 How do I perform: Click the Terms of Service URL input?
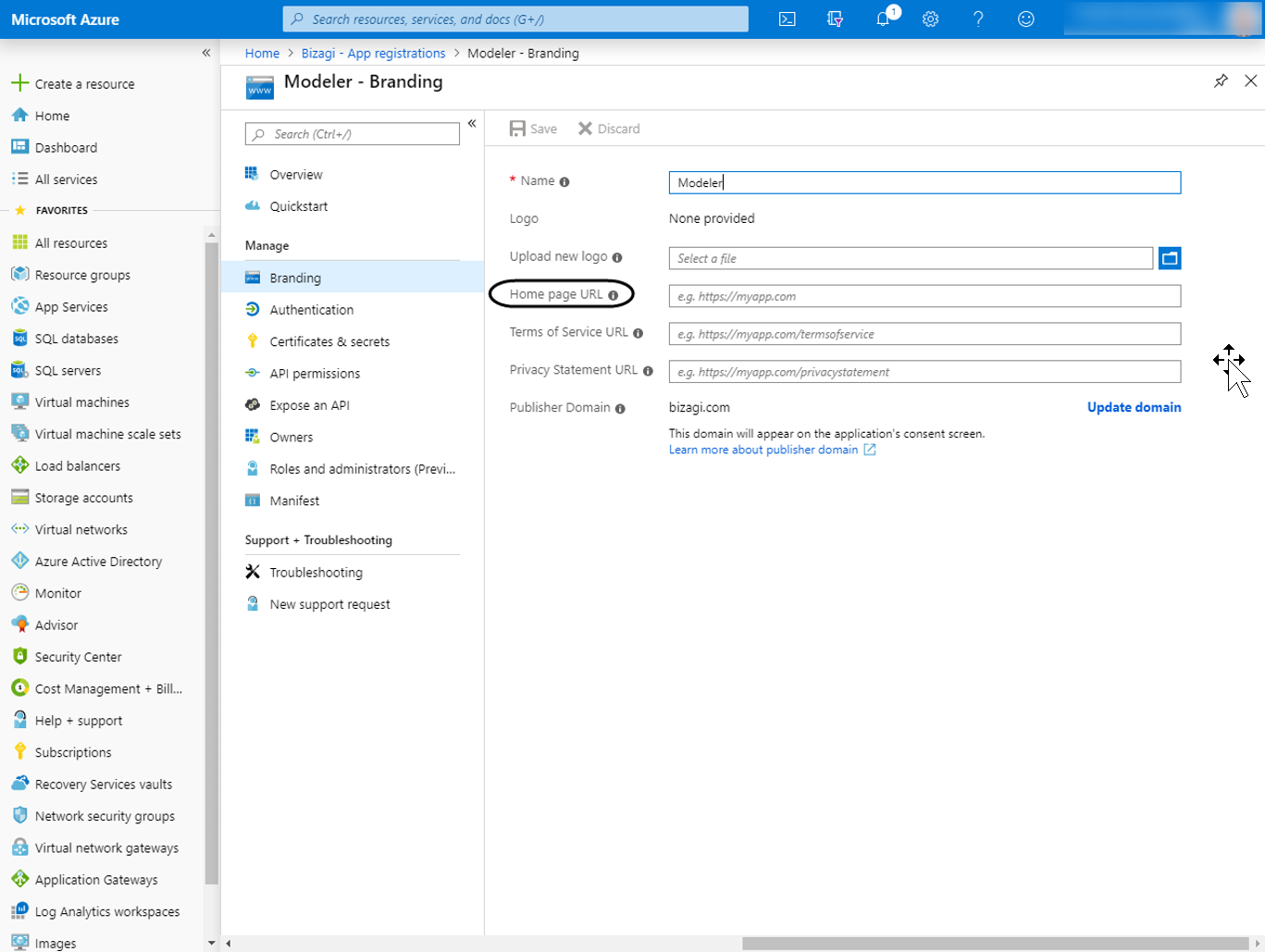(x=924, y=334)
